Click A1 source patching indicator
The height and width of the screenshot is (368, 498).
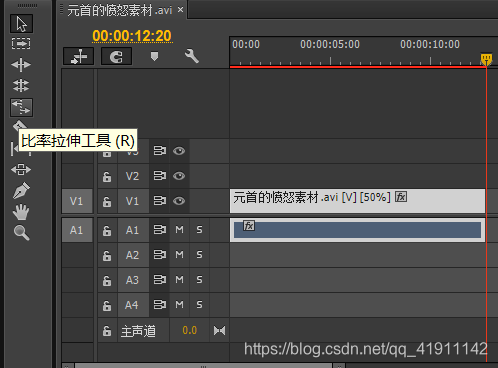coord(77,230)
